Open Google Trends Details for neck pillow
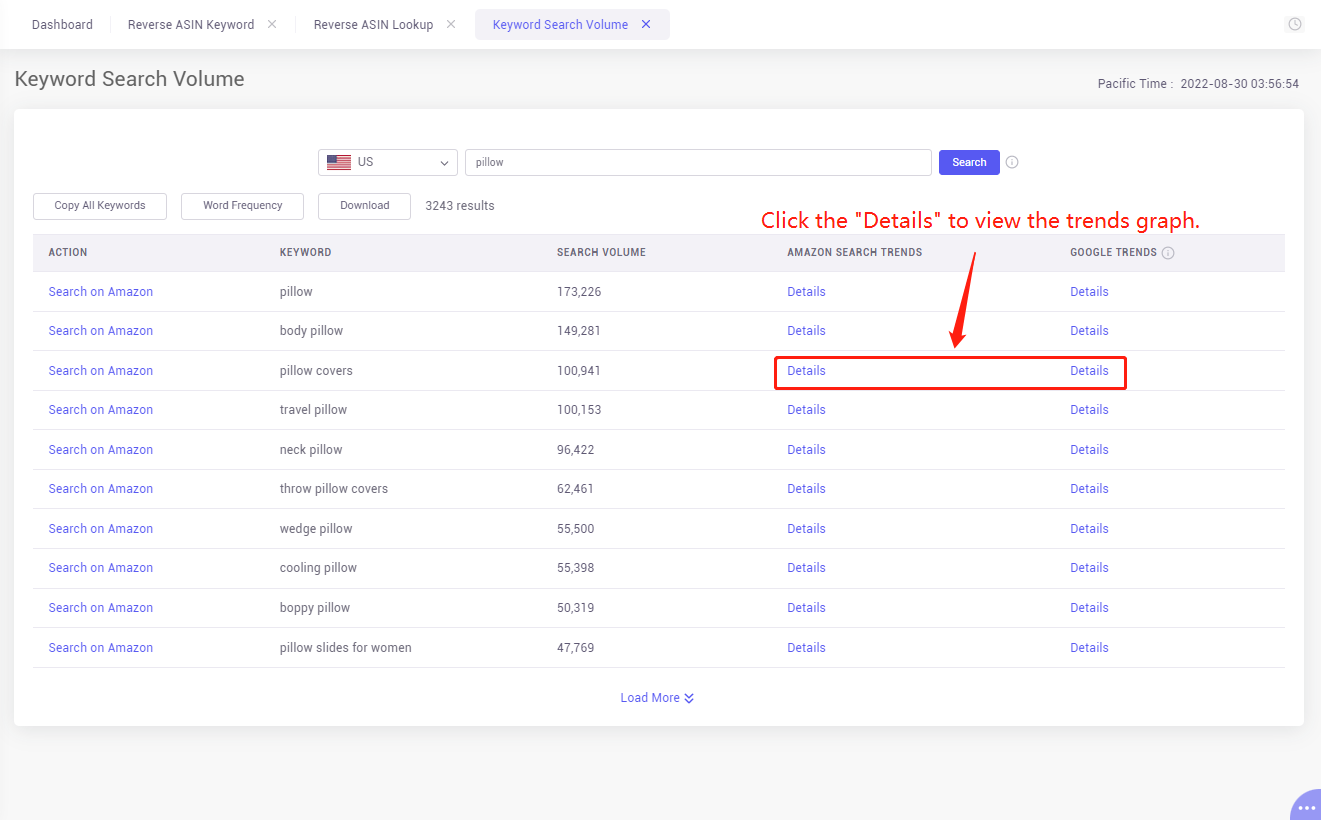Image resolution: width=1321 pixels, height=820 pixels. tap(1089, 450)
